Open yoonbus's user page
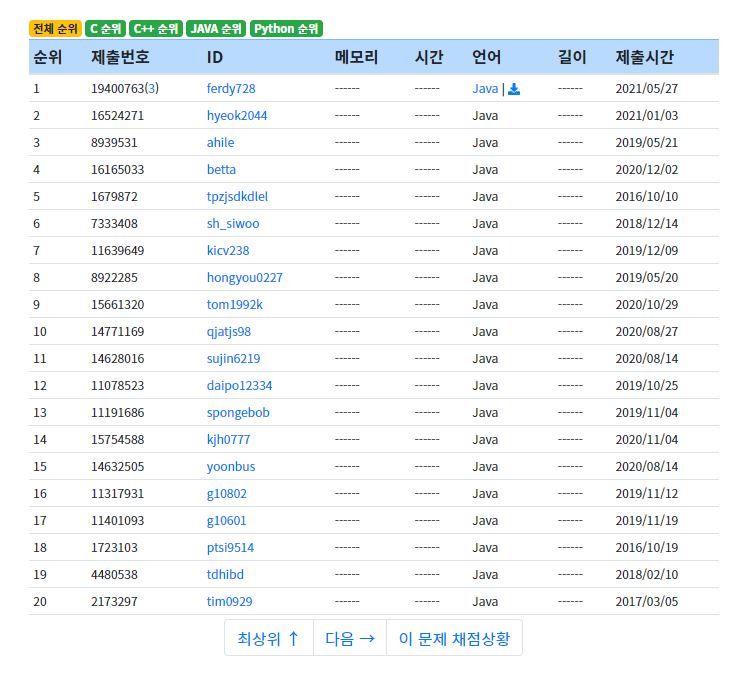 tap(230, 466)
